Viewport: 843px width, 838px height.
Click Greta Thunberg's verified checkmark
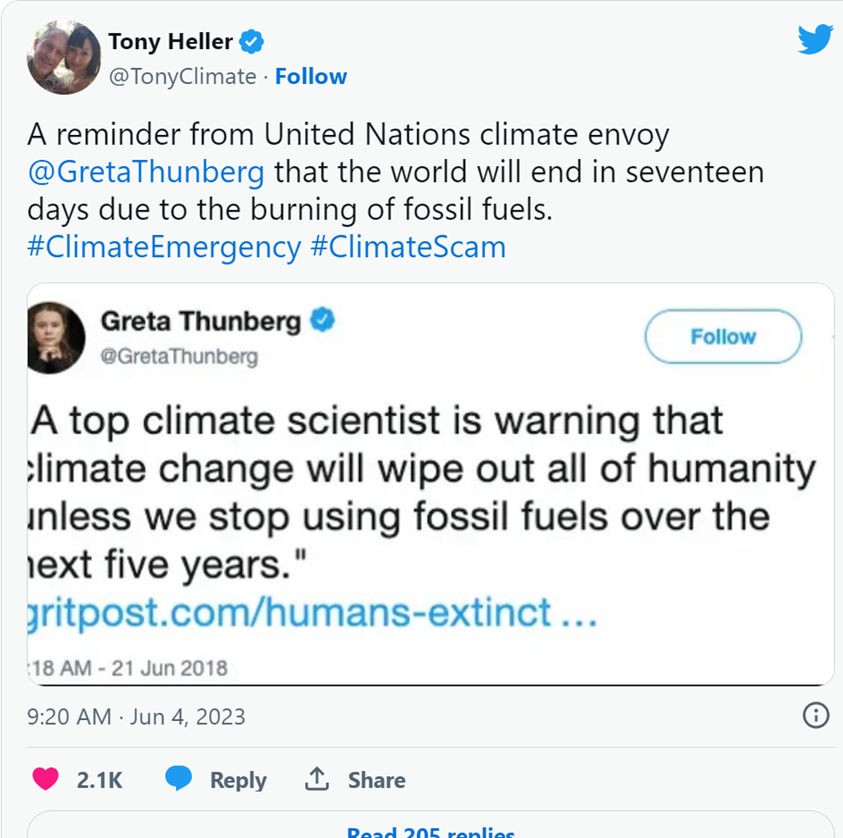pyautogui.click(x=323, y=320)
